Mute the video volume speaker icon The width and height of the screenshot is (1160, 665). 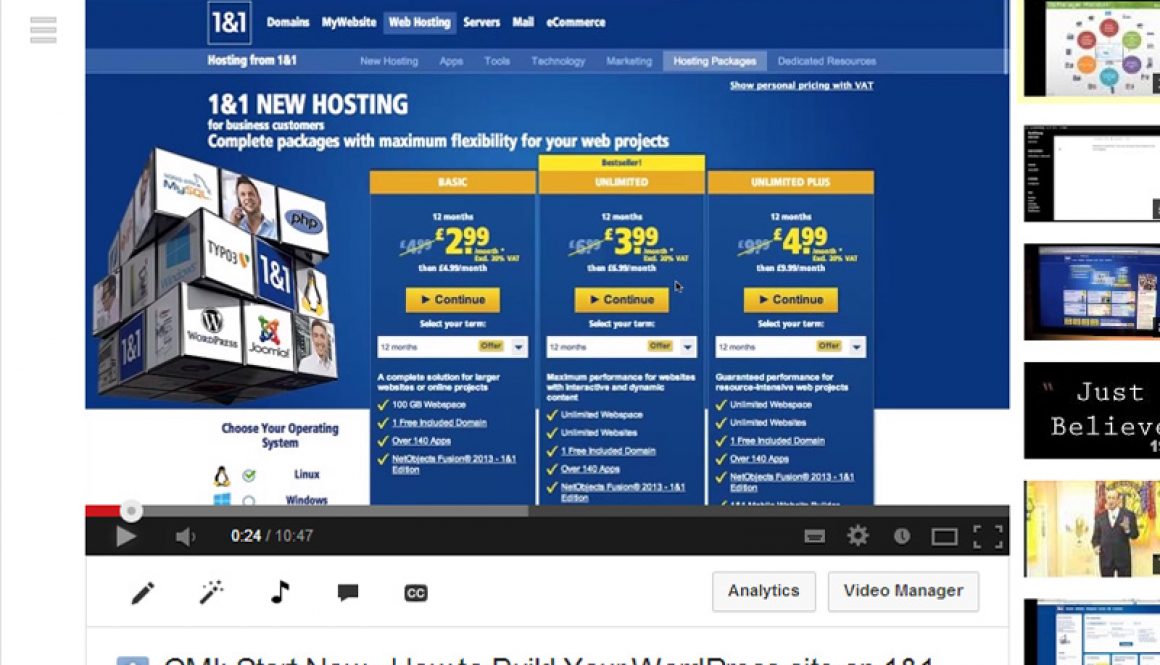pos(185,536)
